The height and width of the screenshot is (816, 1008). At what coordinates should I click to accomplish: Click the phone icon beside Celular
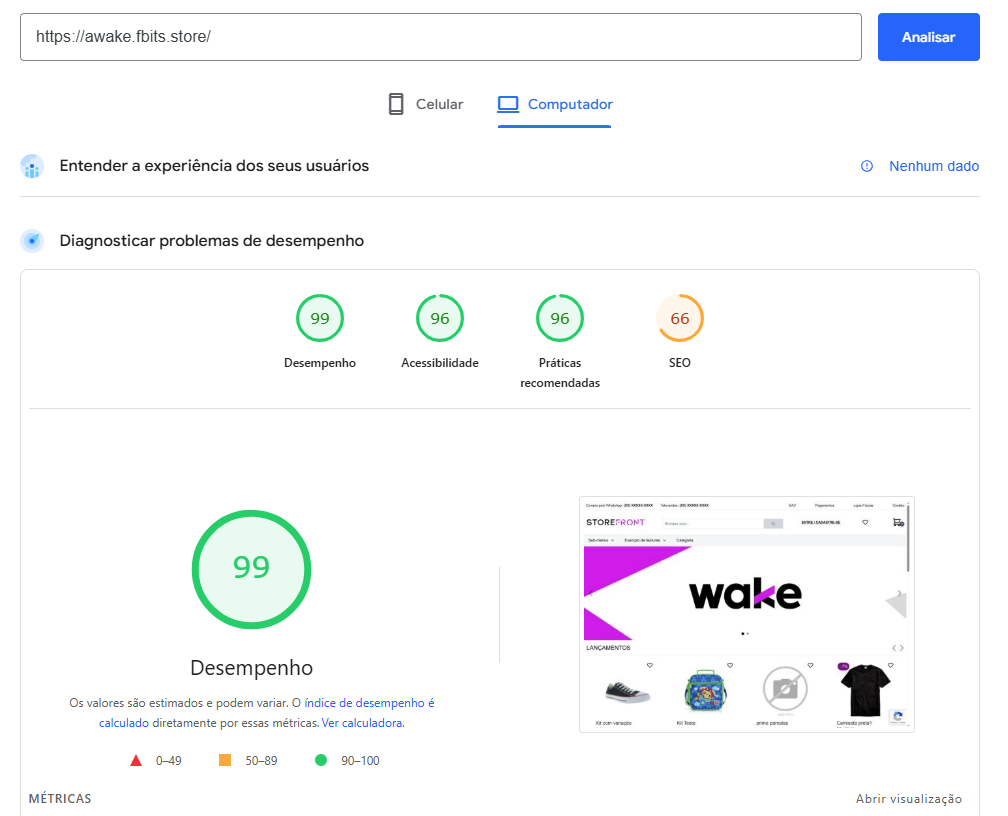pyautogui.click(x=396, y=104)
